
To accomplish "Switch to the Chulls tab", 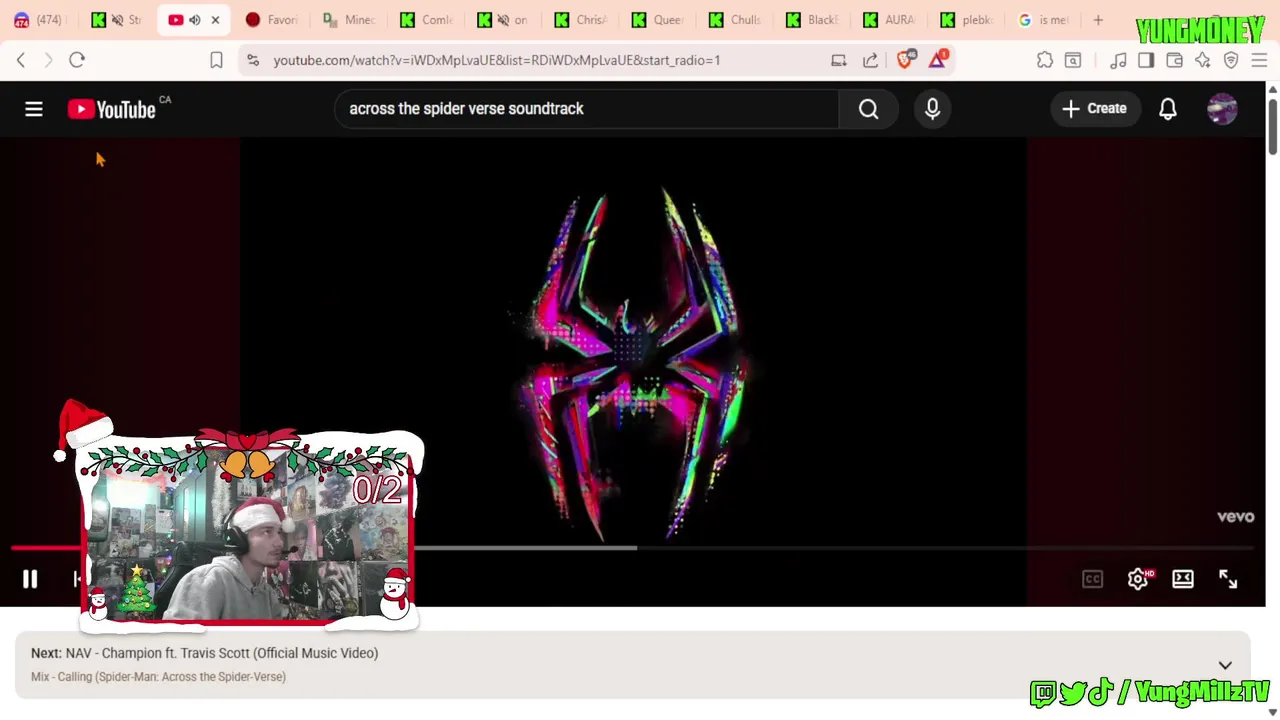I will click(x=735, y=20).
